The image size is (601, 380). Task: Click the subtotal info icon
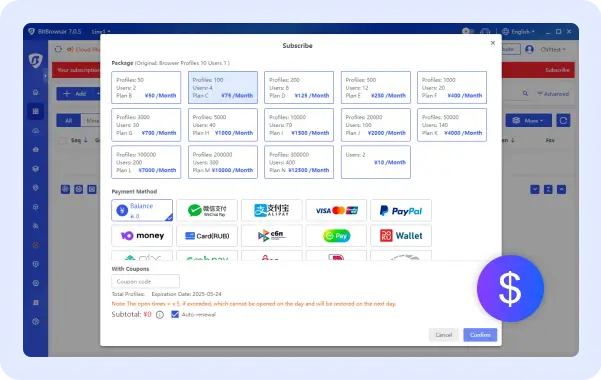[x=160, y=315]
